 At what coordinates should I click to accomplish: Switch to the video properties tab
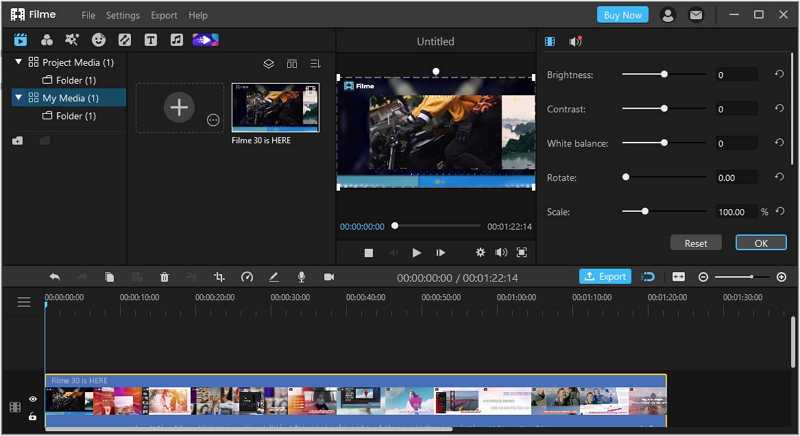(x=550, y=42)
